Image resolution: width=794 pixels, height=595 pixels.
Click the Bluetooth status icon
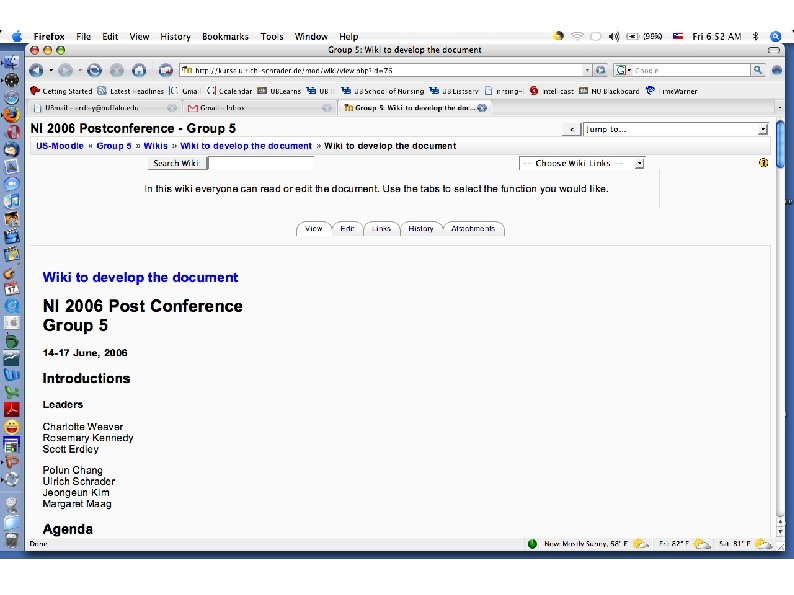756,36
